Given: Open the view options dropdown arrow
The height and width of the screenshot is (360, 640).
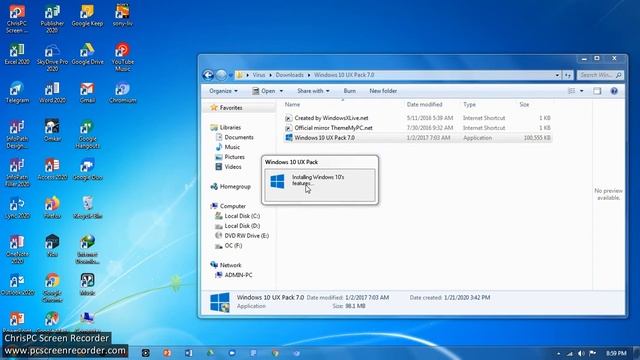Looking at the screenshot, I should coord(582,91).
